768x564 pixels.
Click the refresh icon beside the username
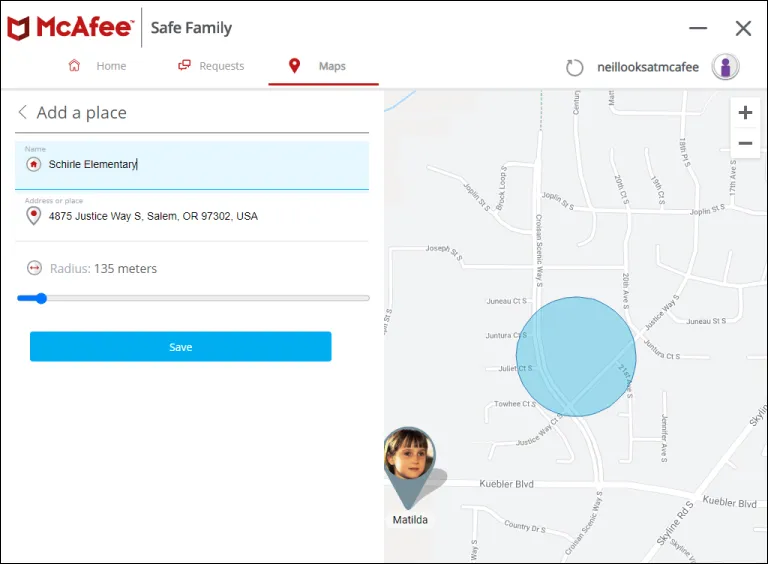pyautogui.click(x=574, y=67)
